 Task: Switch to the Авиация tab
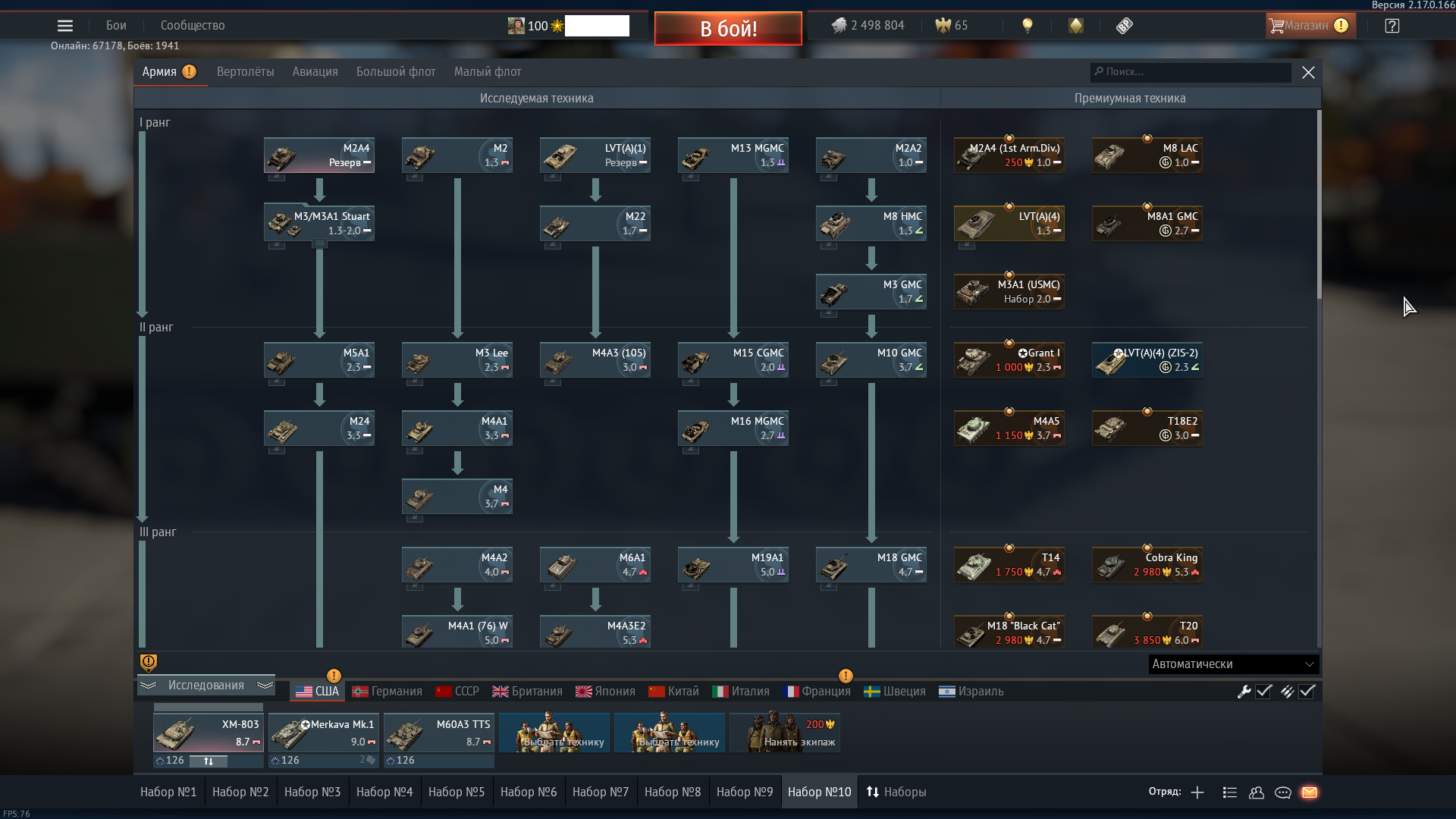tap(315, 72)
